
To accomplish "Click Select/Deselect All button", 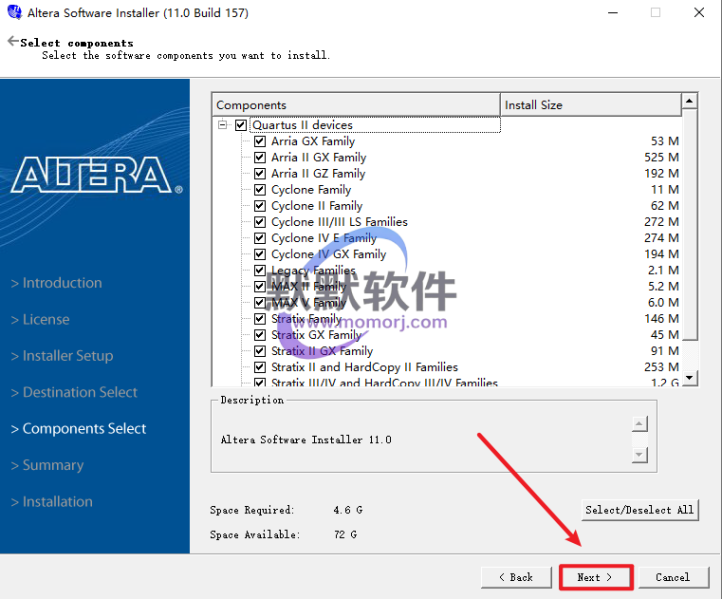I will point(640,510).
